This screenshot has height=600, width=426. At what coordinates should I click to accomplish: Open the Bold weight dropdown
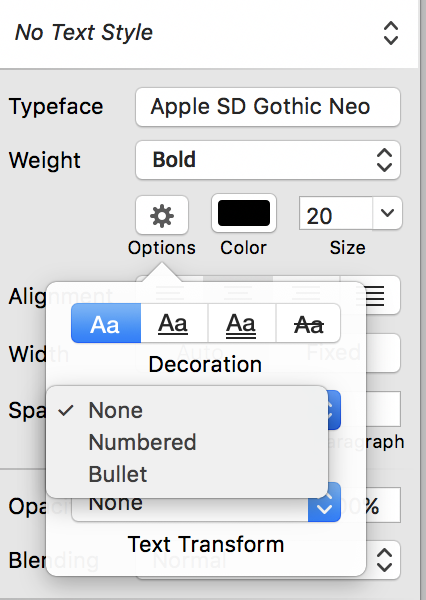(268, 160)
